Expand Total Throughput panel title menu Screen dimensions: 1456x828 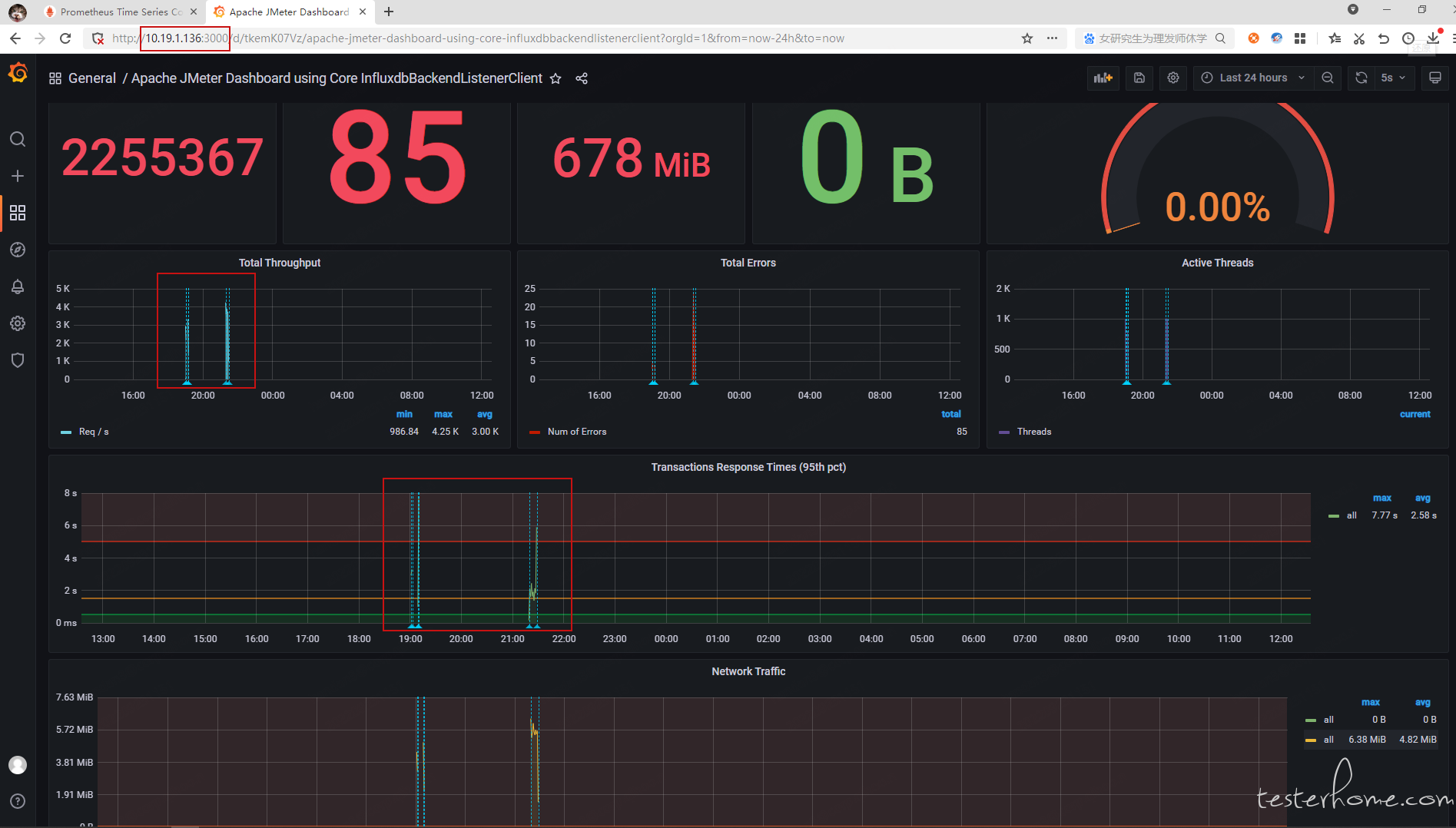(280, 263)
